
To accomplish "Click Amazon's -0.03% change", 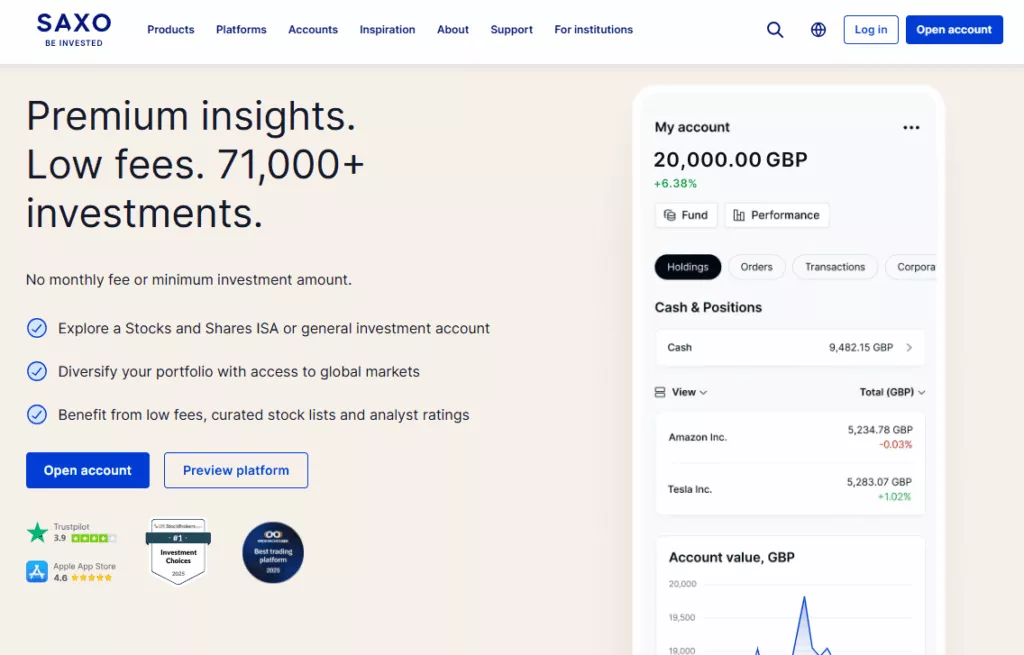I will (x=895, y=445).
